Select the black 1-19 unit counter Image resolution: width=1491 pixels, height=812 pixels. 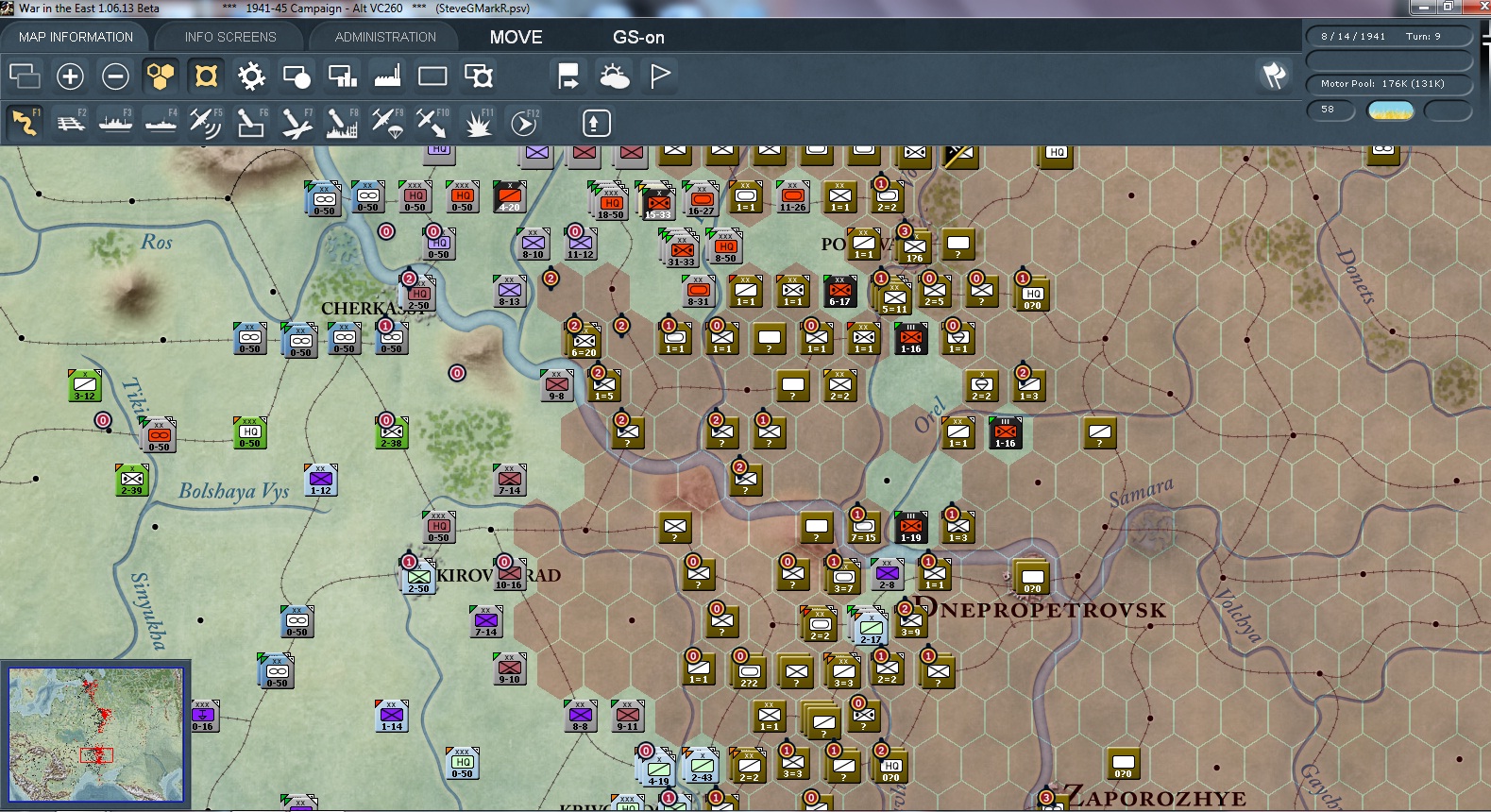point(911,527)
